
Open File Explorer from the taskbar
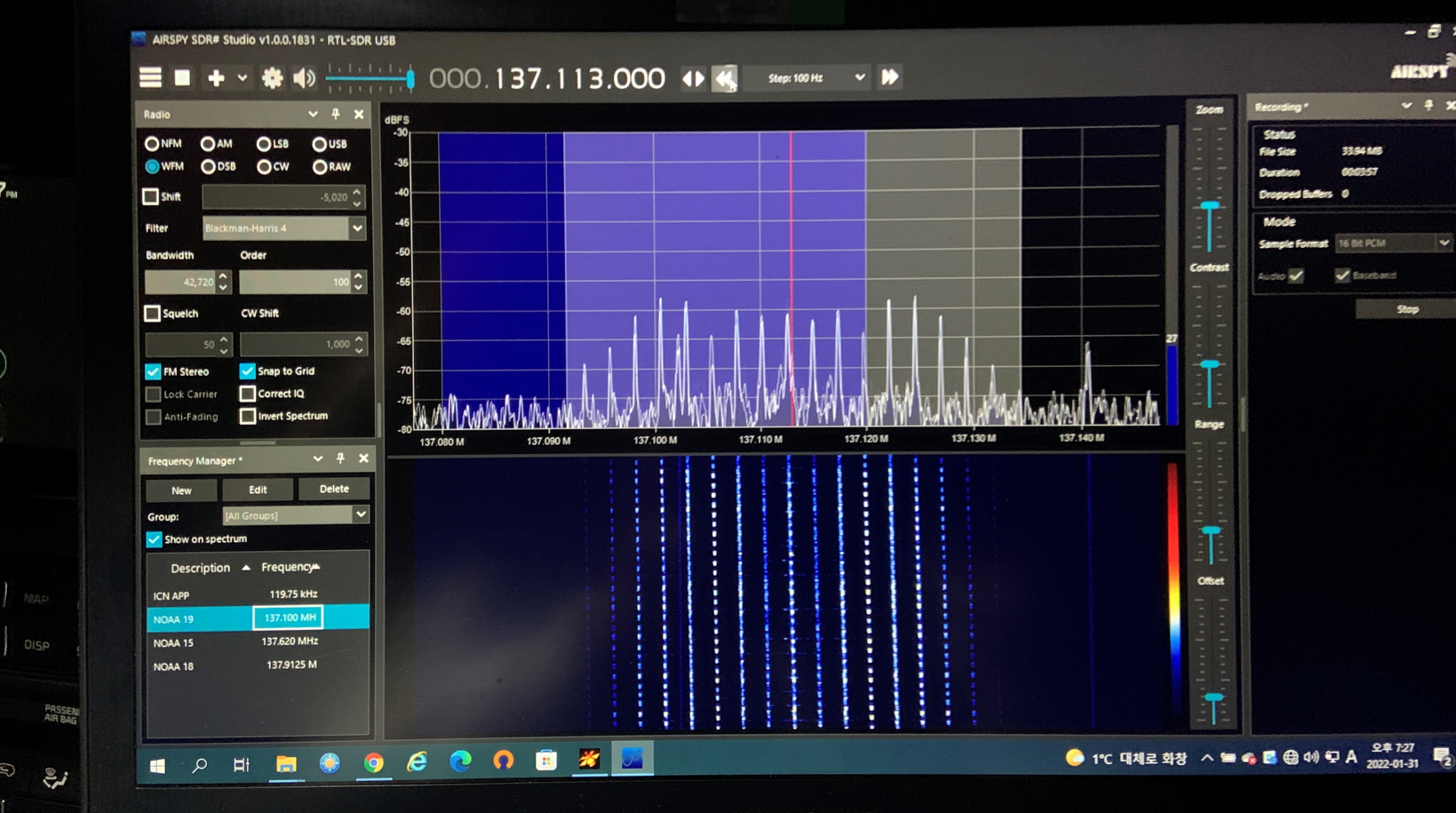pyautogui.click(x=285, y=763)
